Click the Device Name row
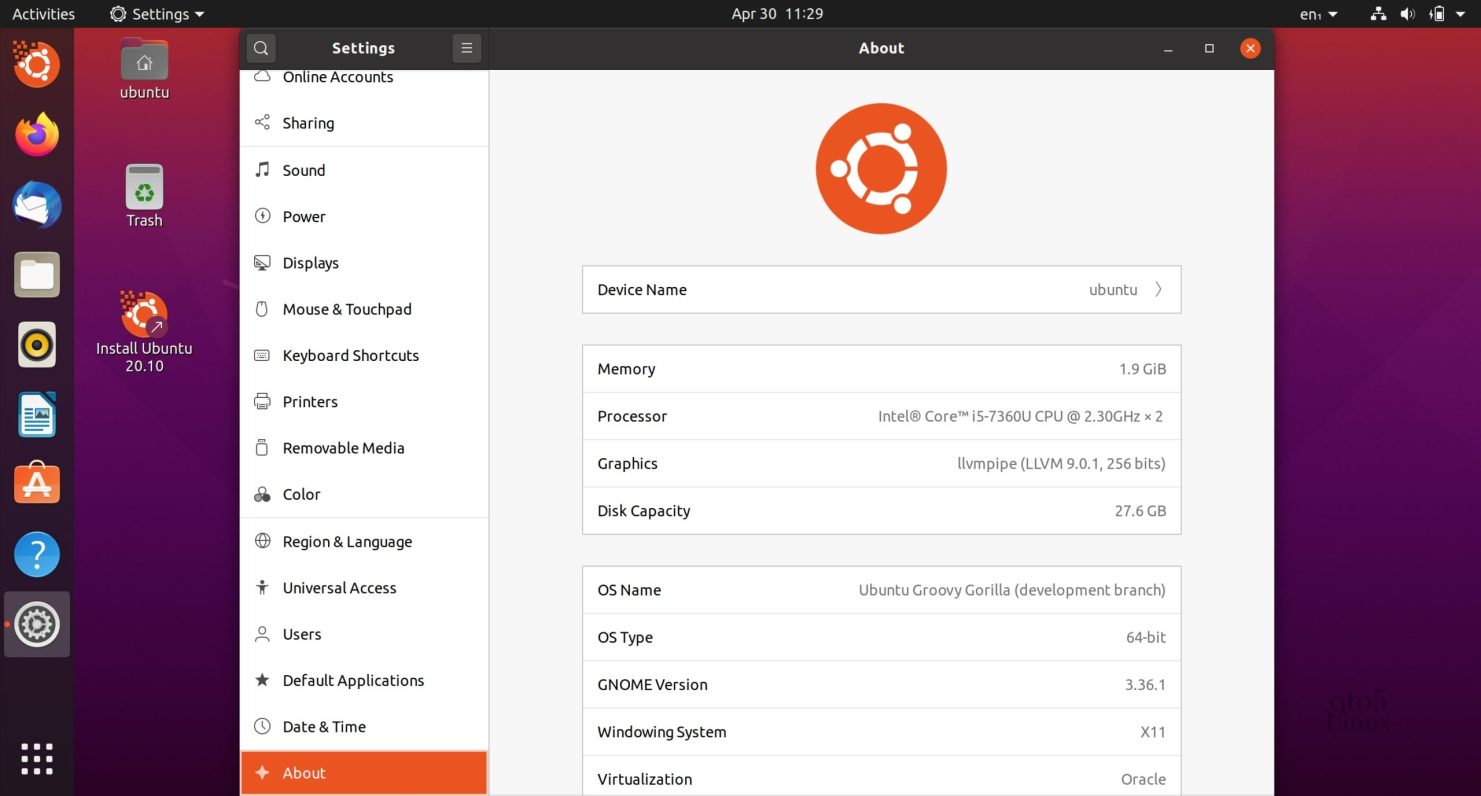 click(881, 290)
